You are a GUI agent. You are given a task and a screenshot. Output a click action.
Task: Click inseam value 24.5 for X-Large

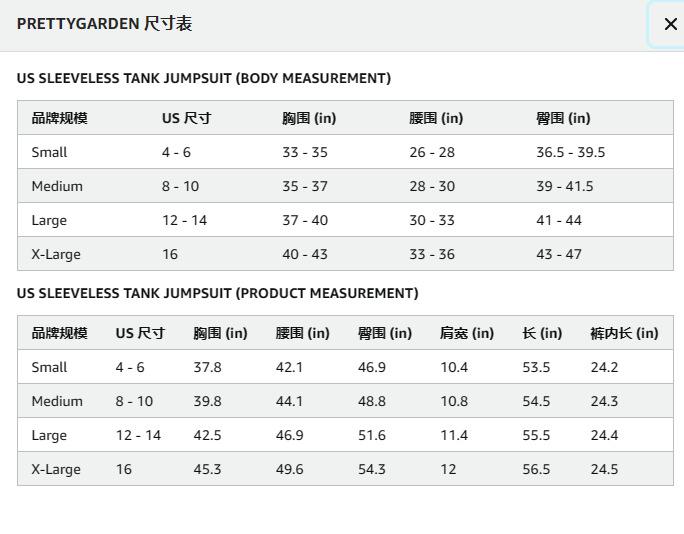pyautogui.click(x=604, y=469)
